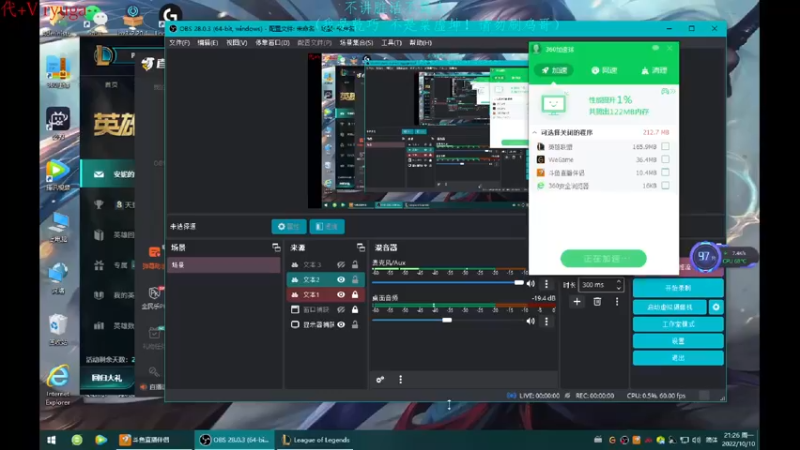Screen dimensions: 800x450
Task: Switch to 加速 tab in 360 popup
Action: pos(554,70)
